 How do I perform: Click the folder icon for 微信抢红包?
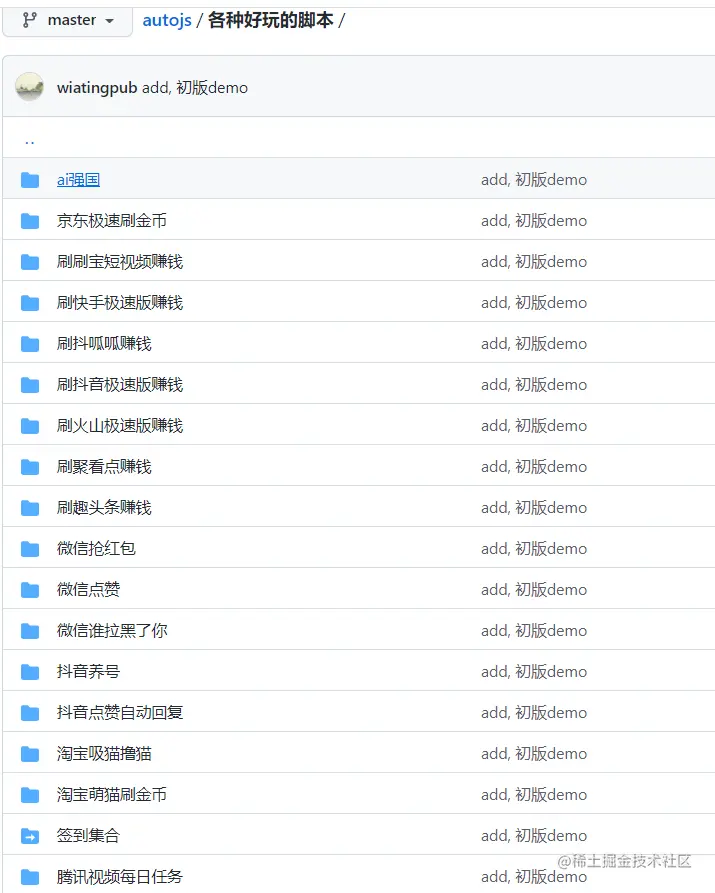click(30, 549)
